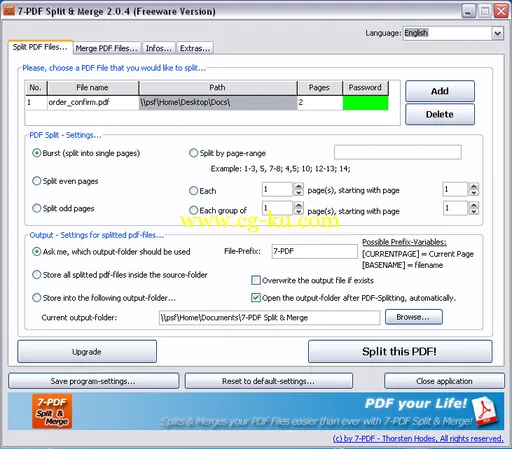
Task: Switch to Split PDF Files tab
Action: click(40, 47)
